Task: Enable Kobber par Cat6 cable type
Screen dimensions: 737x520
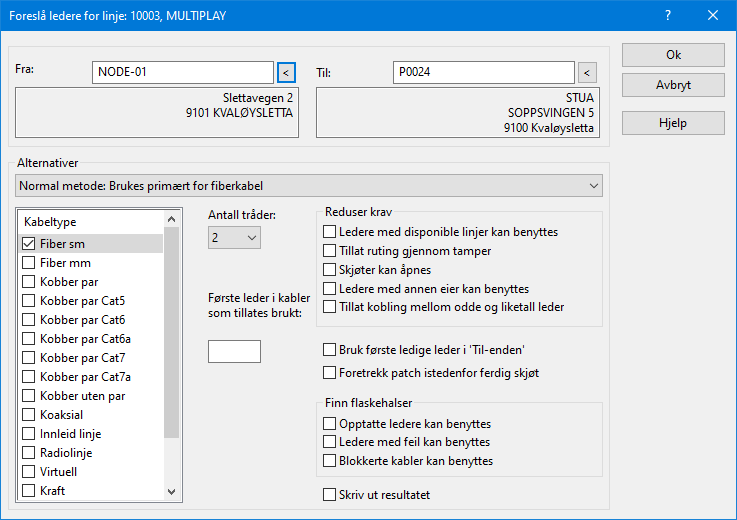Action: 29,320
